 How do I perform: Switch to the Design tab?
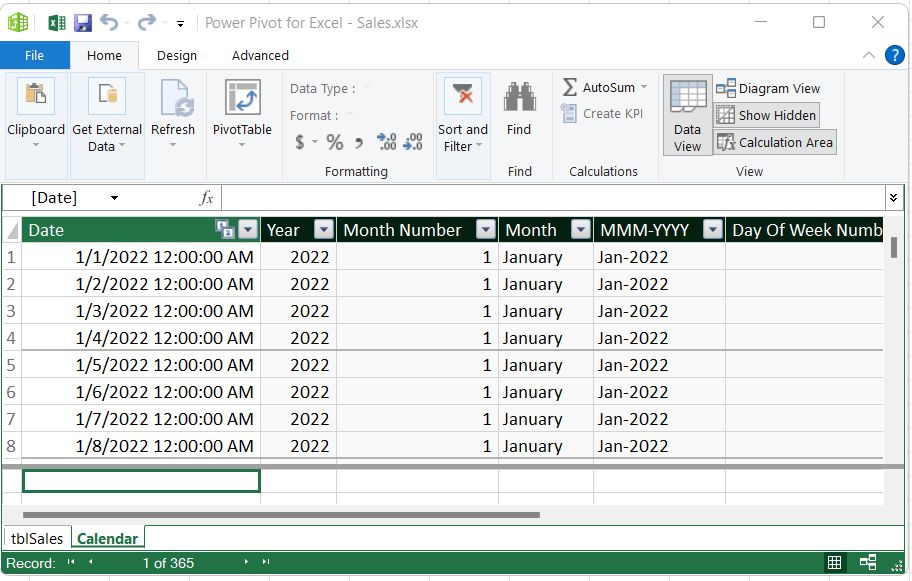coord(177,55)
